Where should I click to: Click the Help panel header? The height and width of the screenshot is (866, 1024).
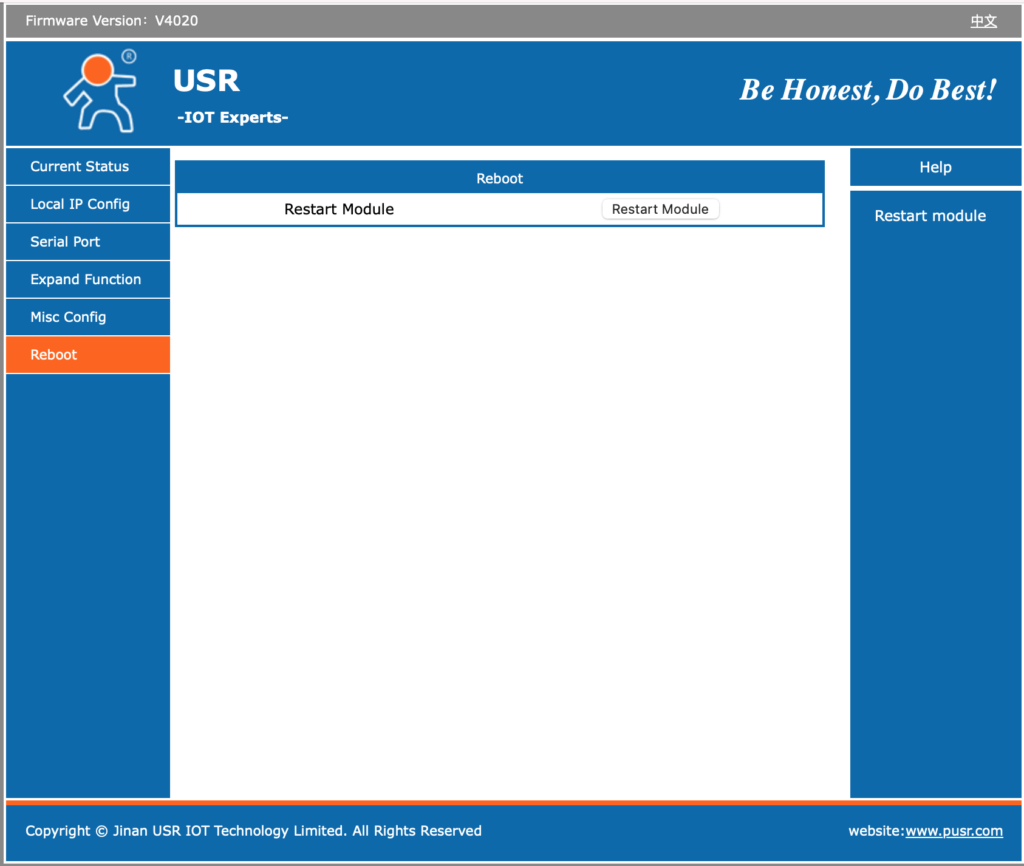point(935,168)
